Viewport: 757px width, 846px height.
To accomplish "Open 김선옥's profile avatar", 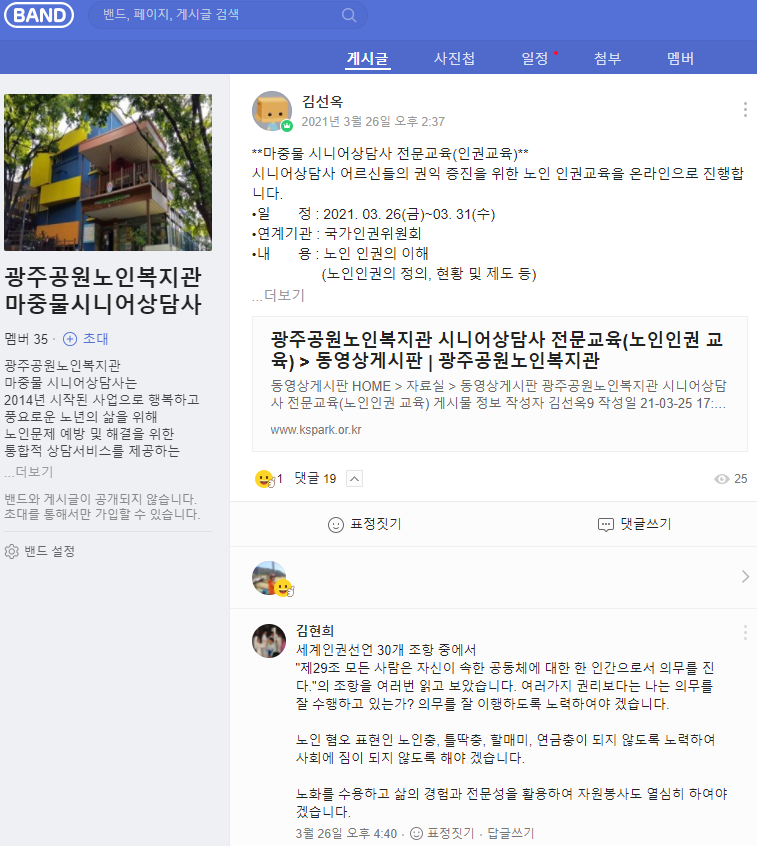I will [272, 111].
